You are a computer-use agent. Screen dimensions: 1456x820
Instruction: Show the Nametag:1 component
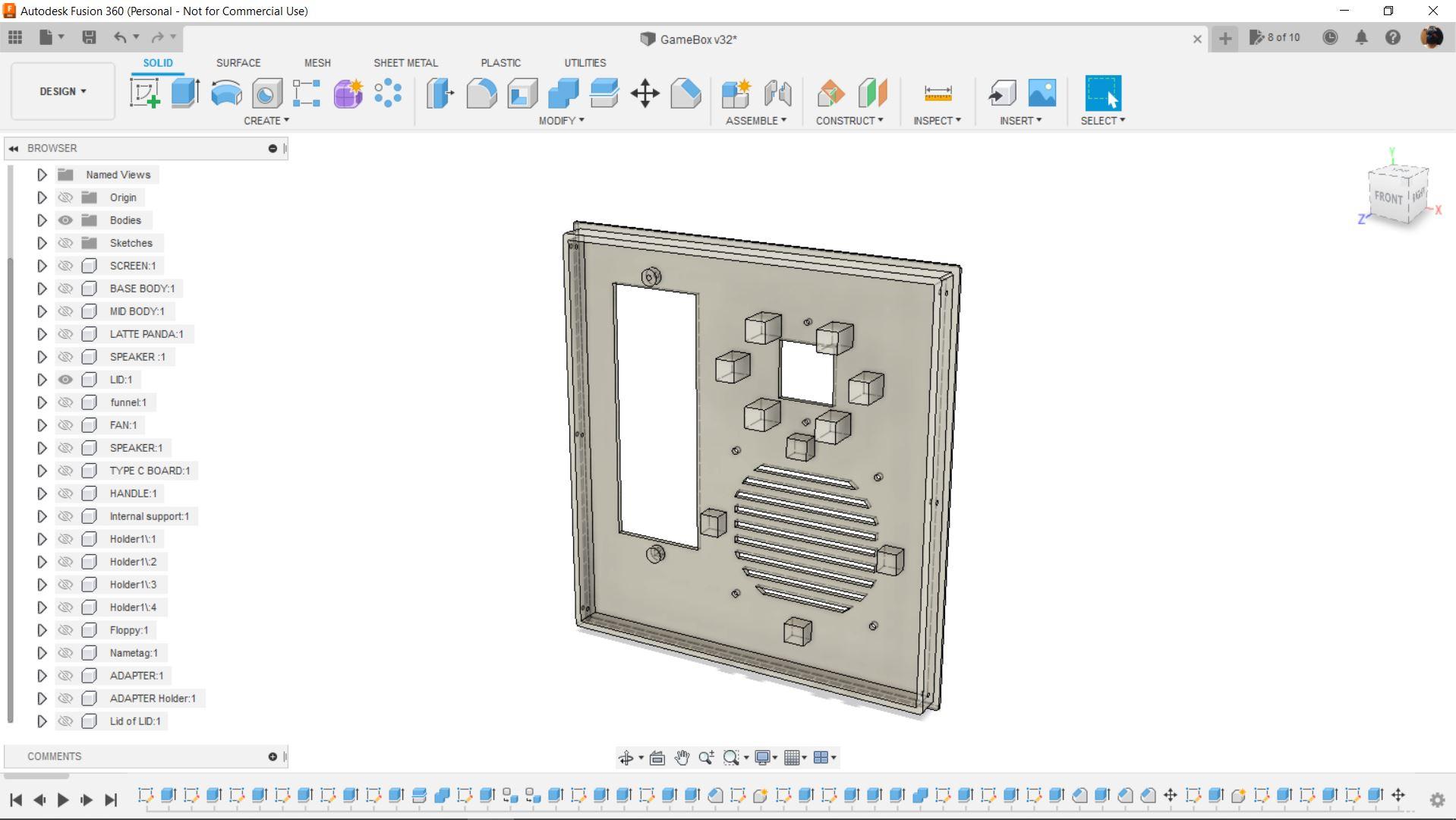click(x=65, y=653)
